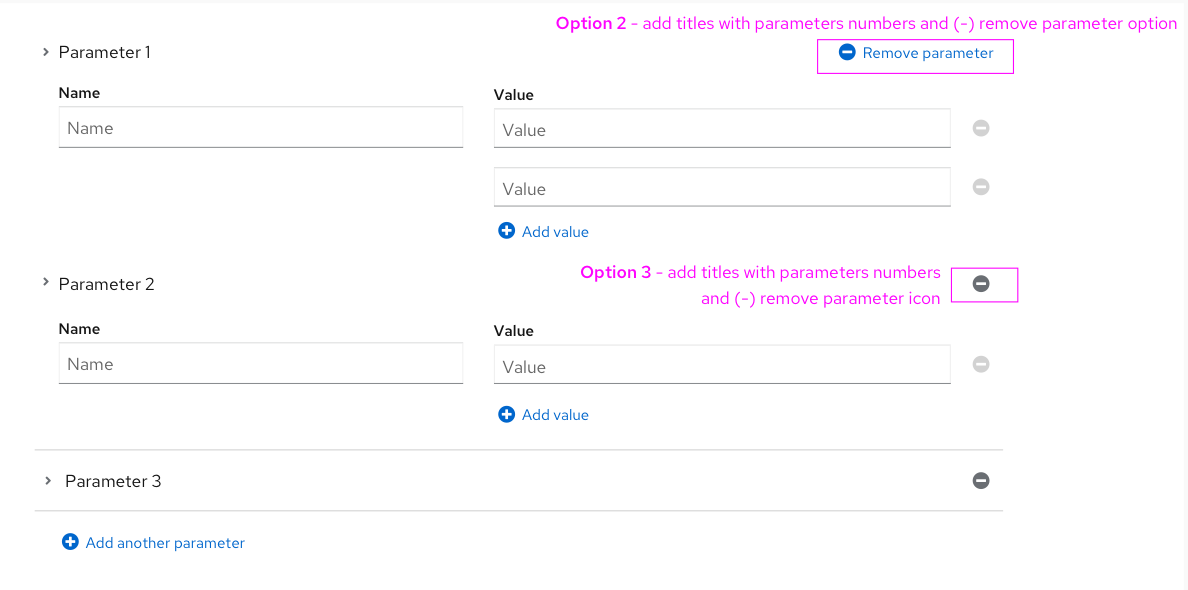Click plus icon beside Add another parameter

point(70,542)
